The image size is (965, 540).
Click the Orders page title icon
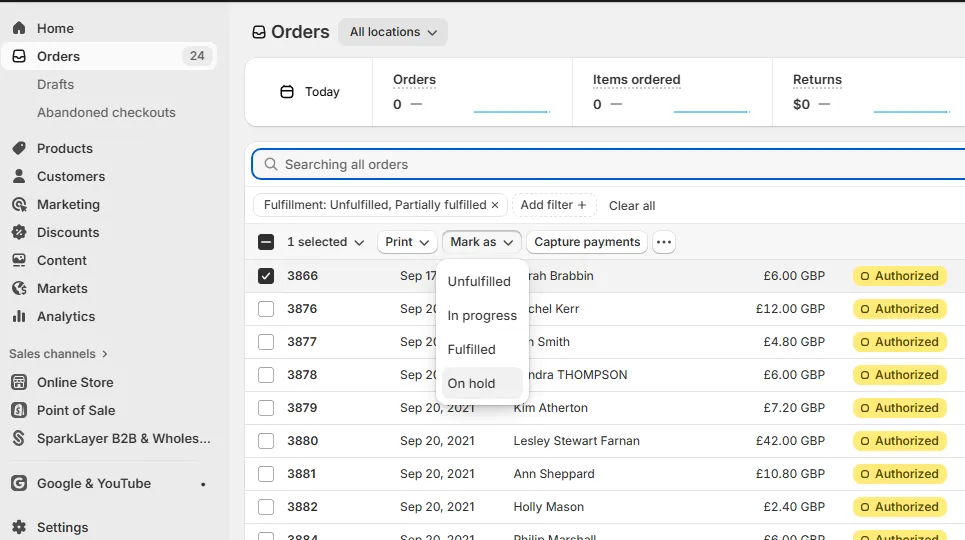[x=259, y=32]
